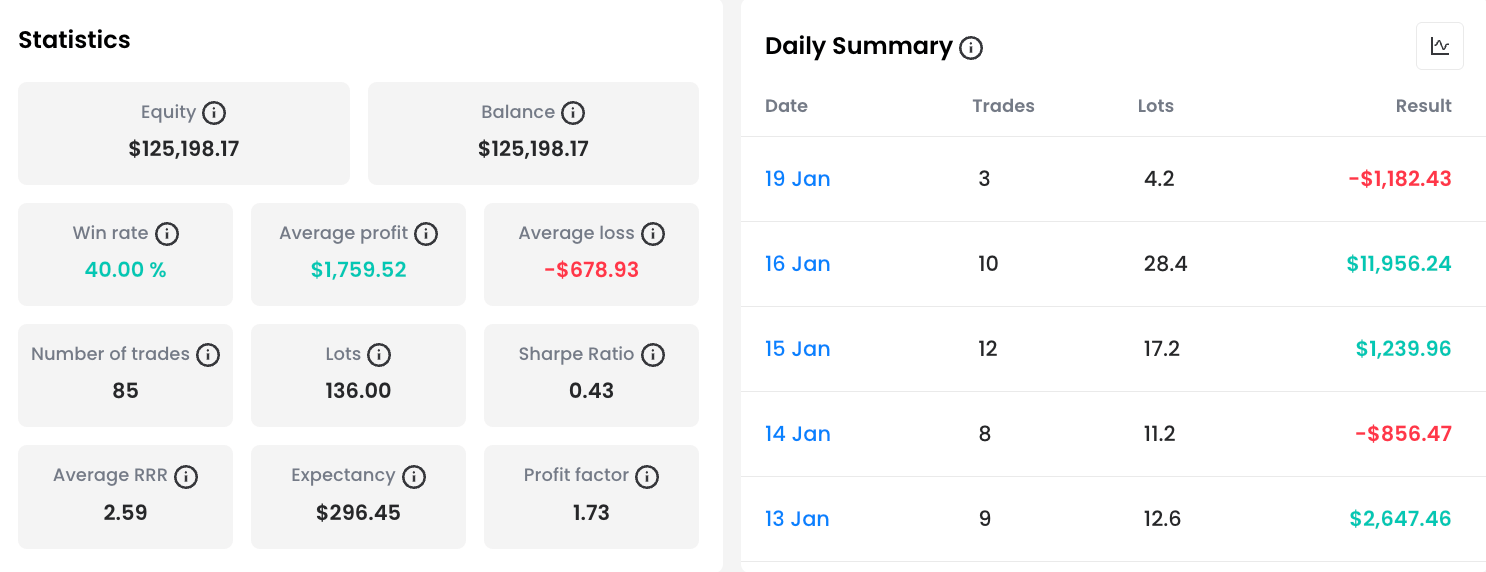Click the 14 Jan date link

pos(797,434)
